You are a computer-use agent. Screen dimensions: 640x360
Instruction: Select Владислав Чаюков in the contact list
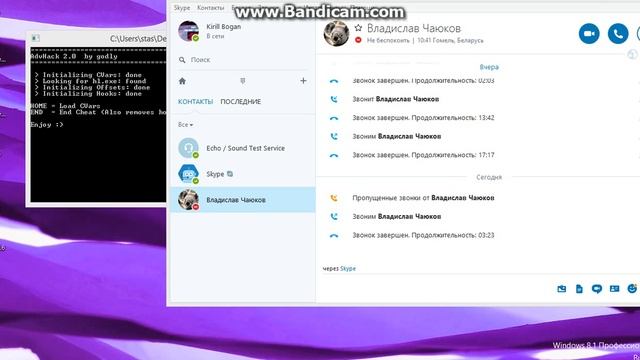tap(242, 200)
